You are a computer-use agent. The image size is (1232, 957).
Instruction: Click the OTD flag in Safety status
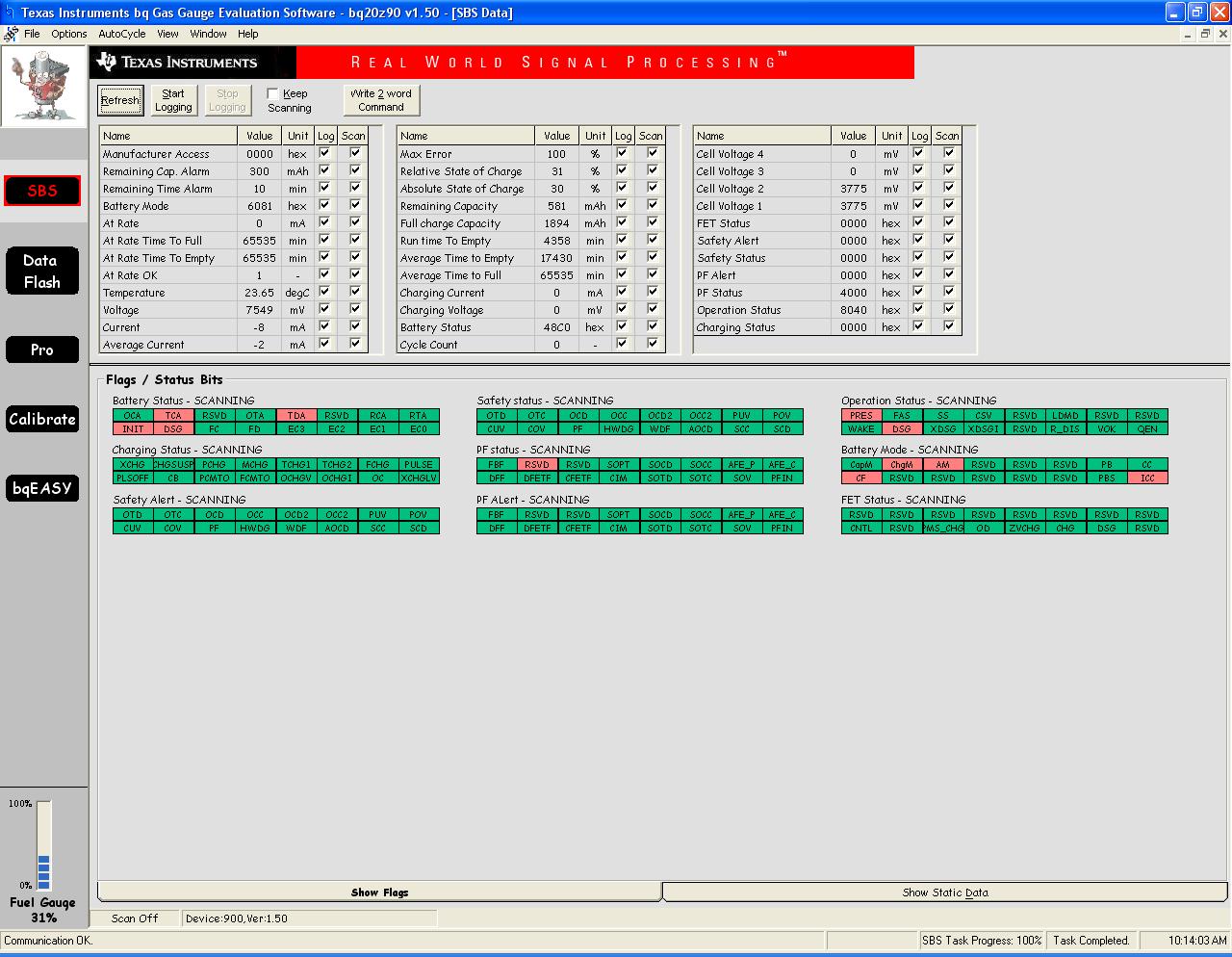[x=497, y=416]
